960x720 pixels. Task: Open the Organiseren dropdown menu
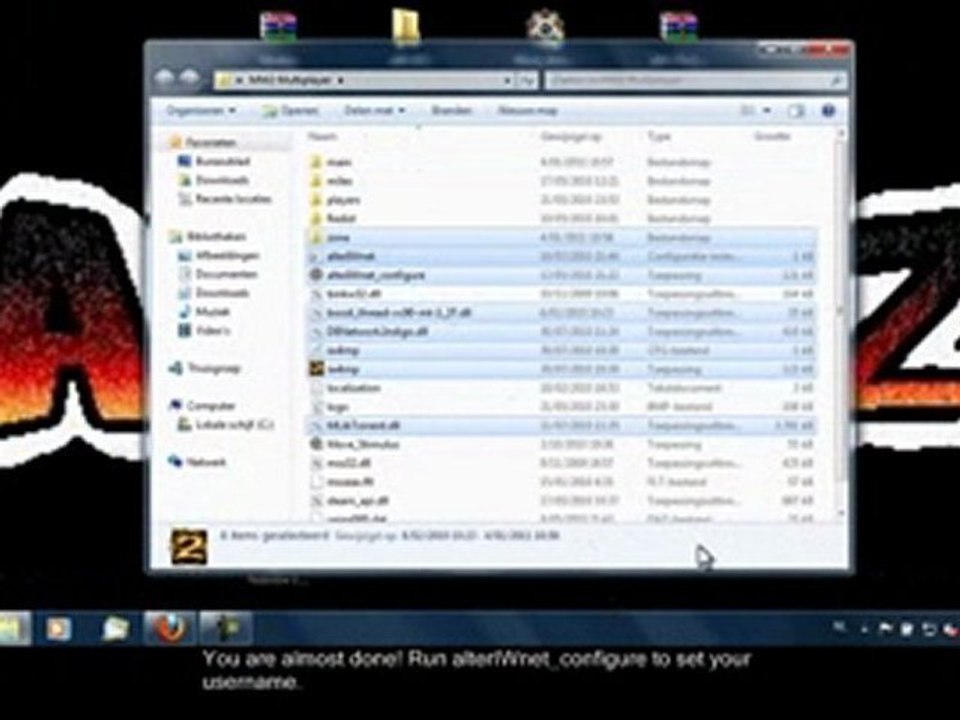pos(201,111)
